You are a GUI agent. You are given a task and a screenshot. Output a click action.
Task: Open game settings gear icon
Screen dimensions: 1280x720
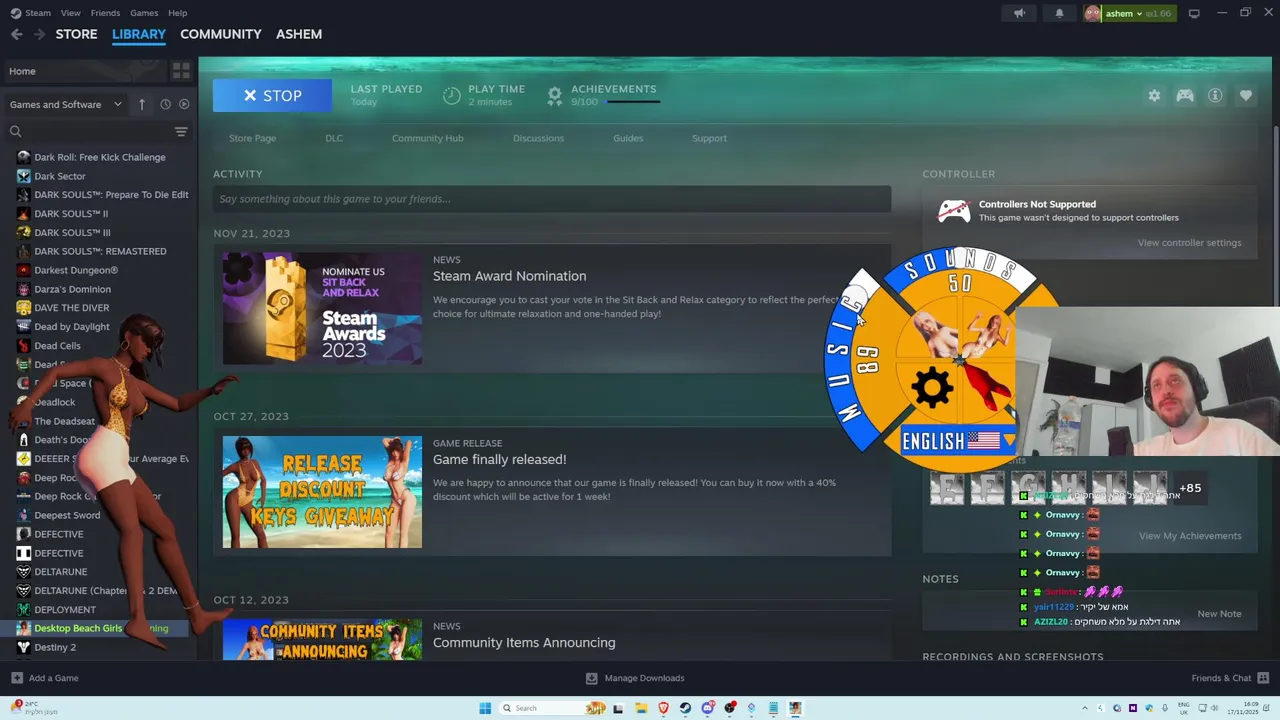1154,95
